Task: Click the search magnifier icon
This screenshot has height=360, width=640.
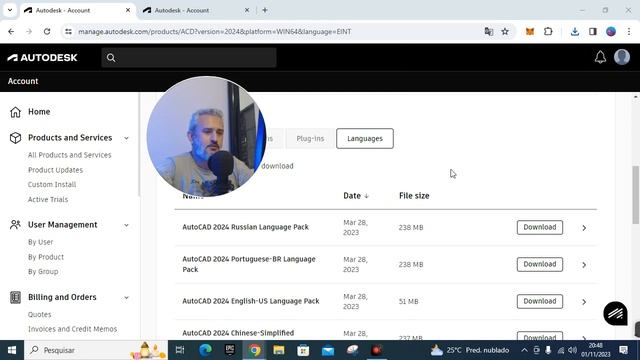Action: [x=111, y=58]
